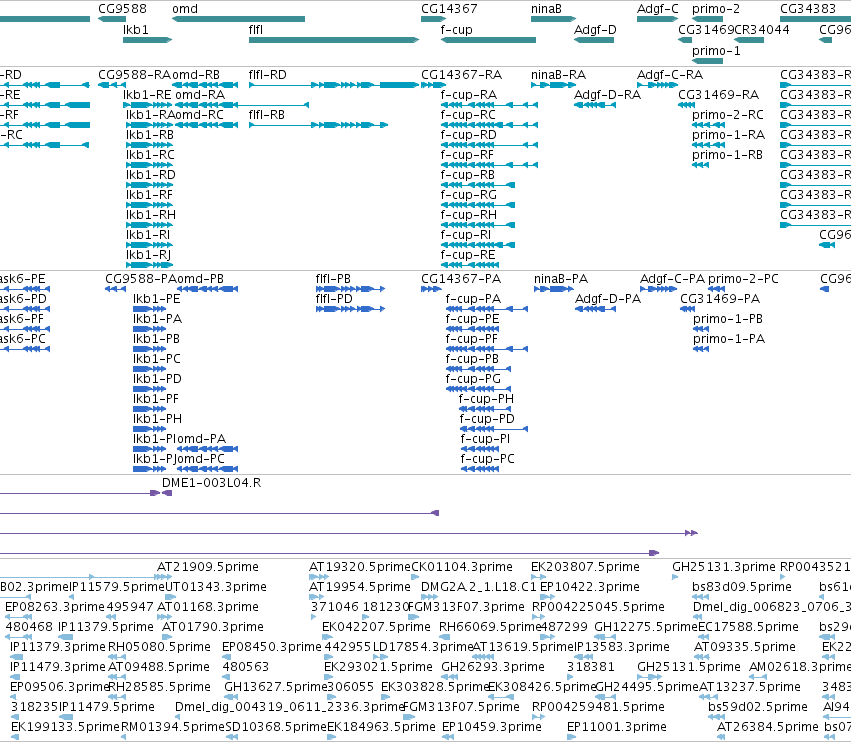
Task: Select the omd gene label
Action: pyautogui.click(x=185, y=9)
